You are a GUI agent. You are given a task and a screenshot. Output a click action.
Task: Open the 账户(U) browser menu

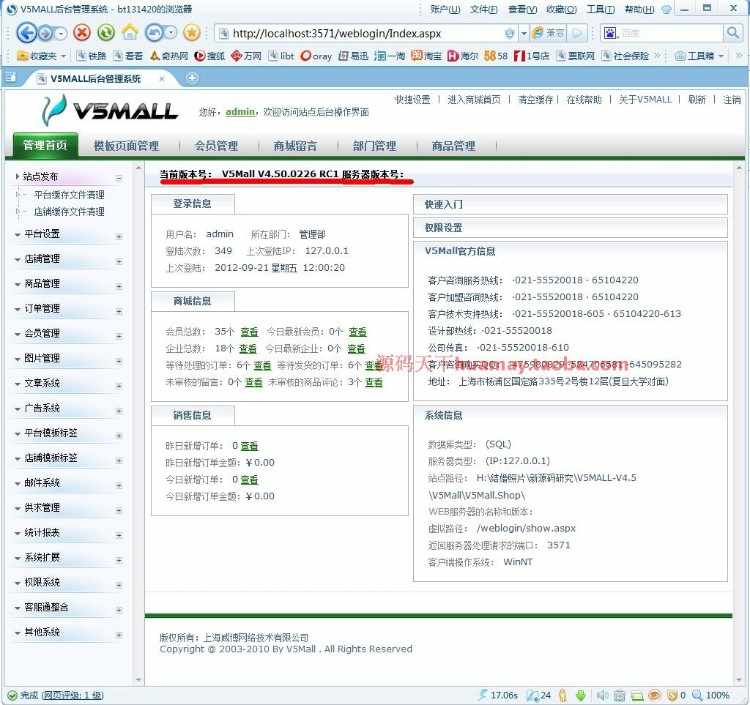tap(445, 9)
